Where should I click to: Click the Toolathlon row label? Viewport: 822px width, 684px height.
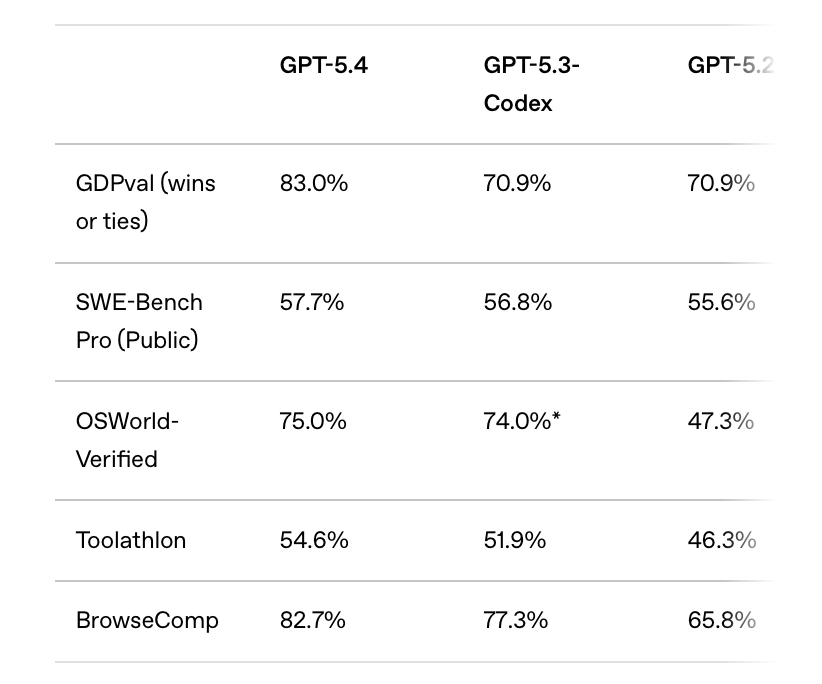tap(131, 540)
